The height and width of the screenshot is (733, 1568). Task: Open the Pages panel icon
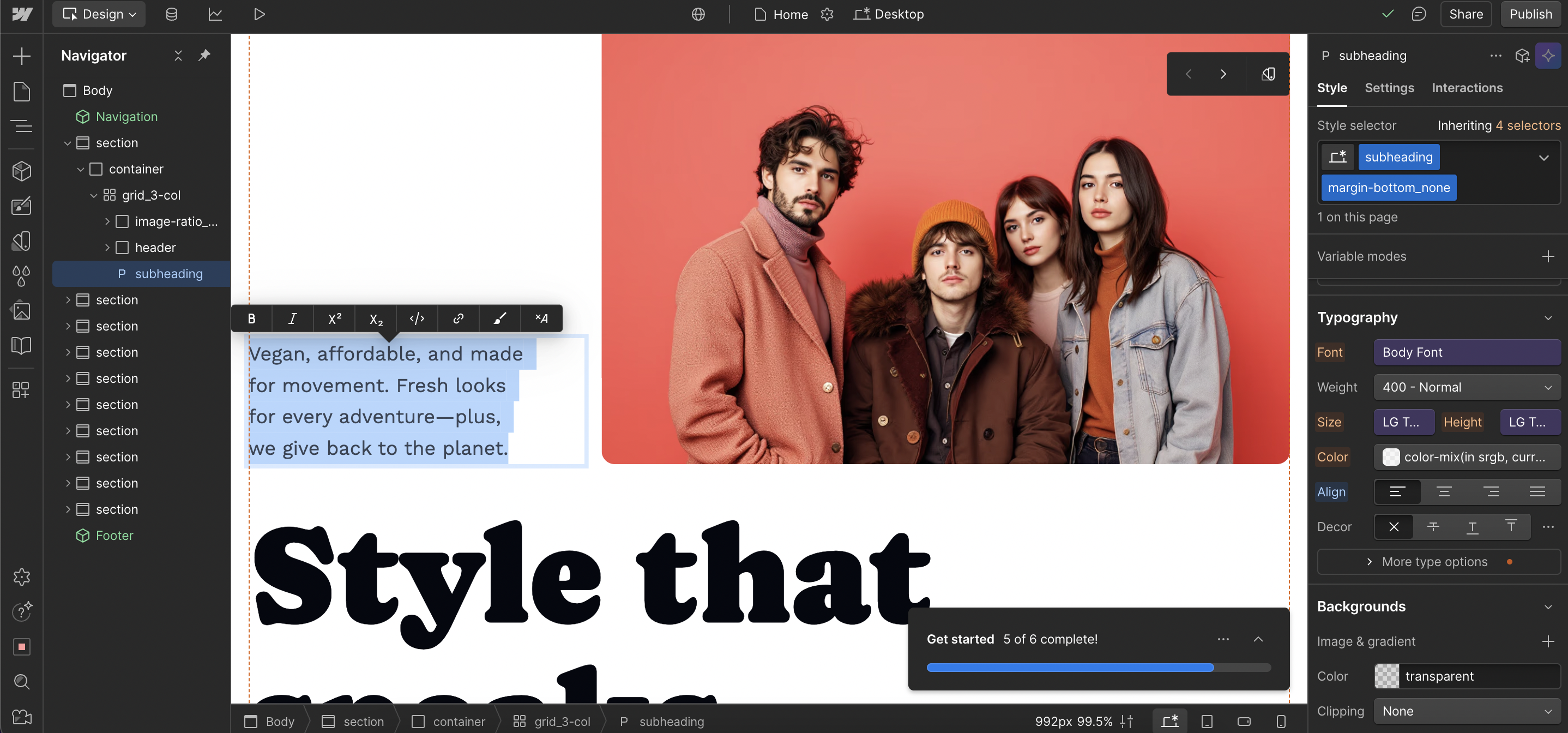tap(21, 91)
